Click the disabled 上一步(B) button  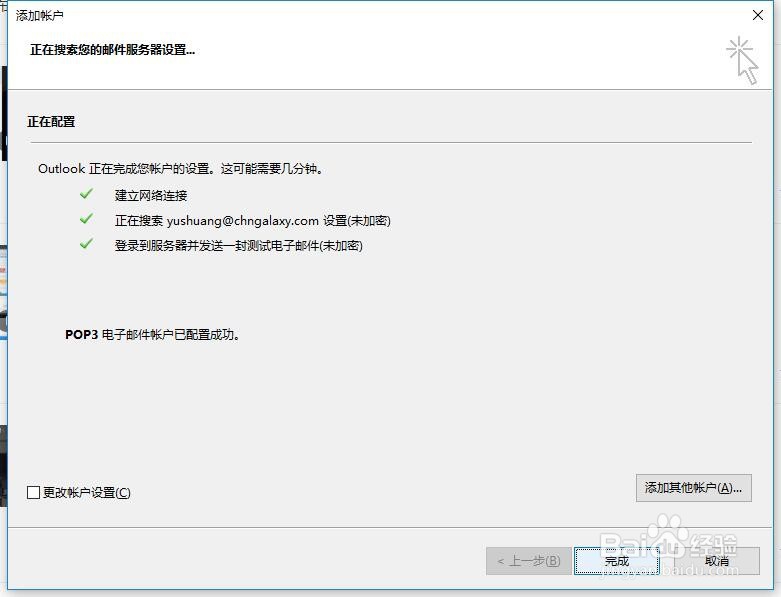point(528,561)
